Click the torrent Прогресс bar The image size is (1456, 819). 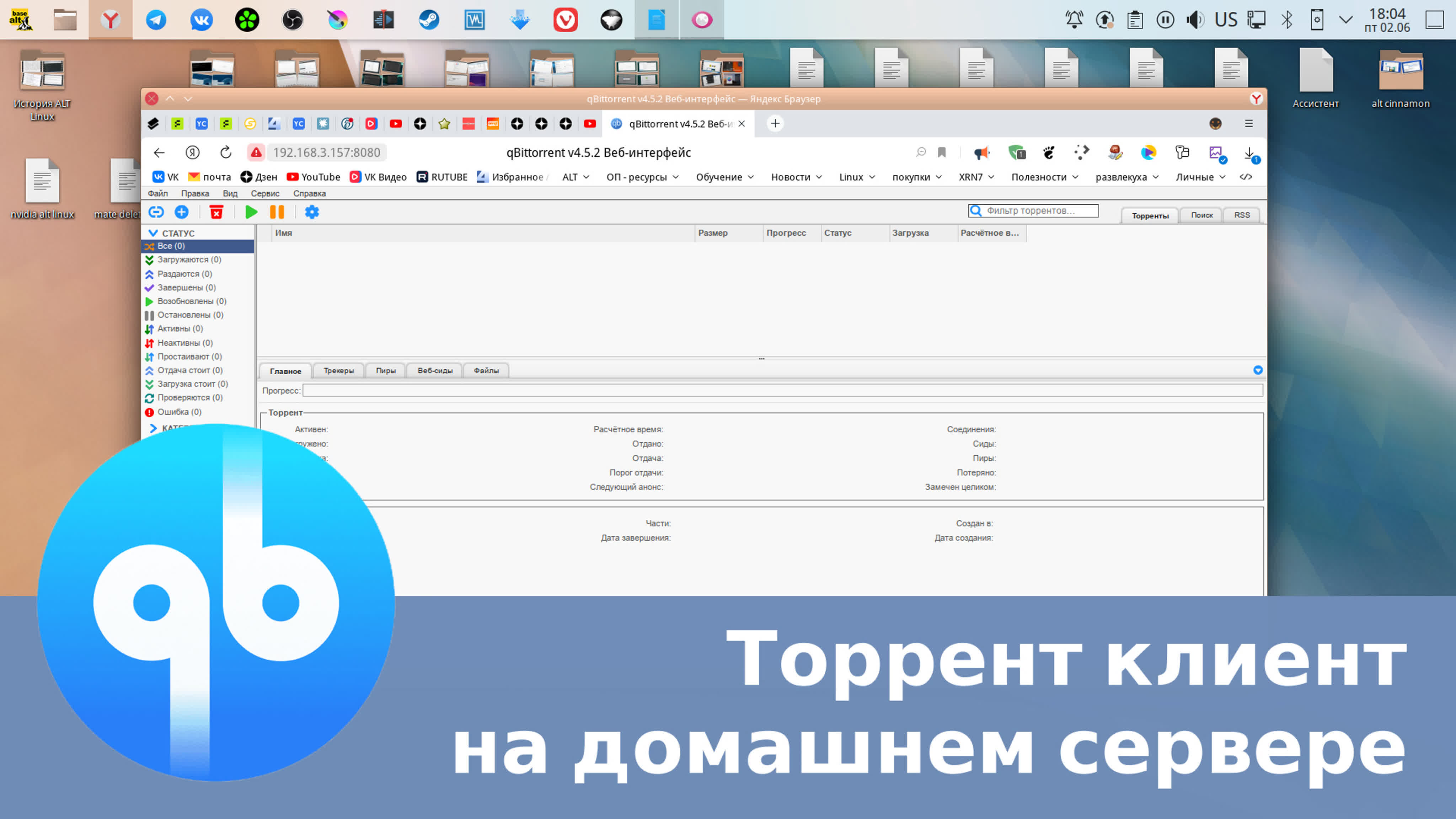(x=783, y=391)
